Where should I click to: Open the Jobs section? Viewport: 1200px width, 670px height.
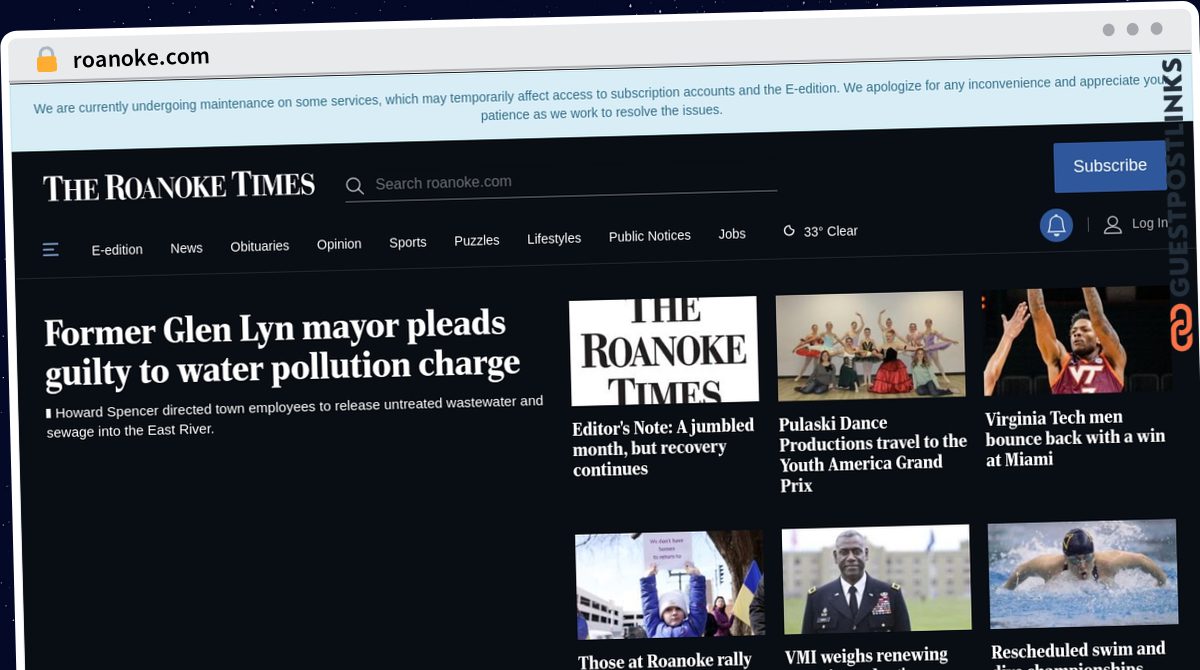pyautogui.click(x=732, y=234)
